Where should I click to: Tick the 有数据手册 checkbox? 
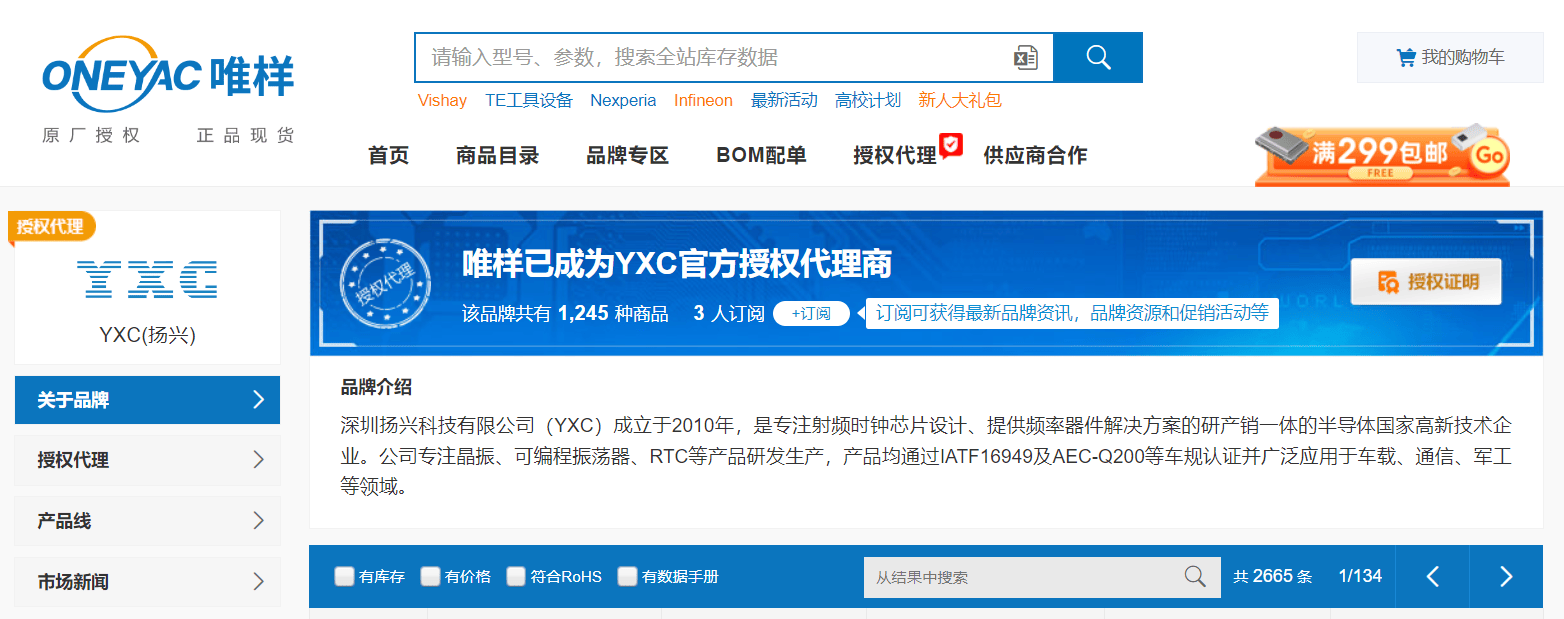pyautogui.click(x=627, y=576)
